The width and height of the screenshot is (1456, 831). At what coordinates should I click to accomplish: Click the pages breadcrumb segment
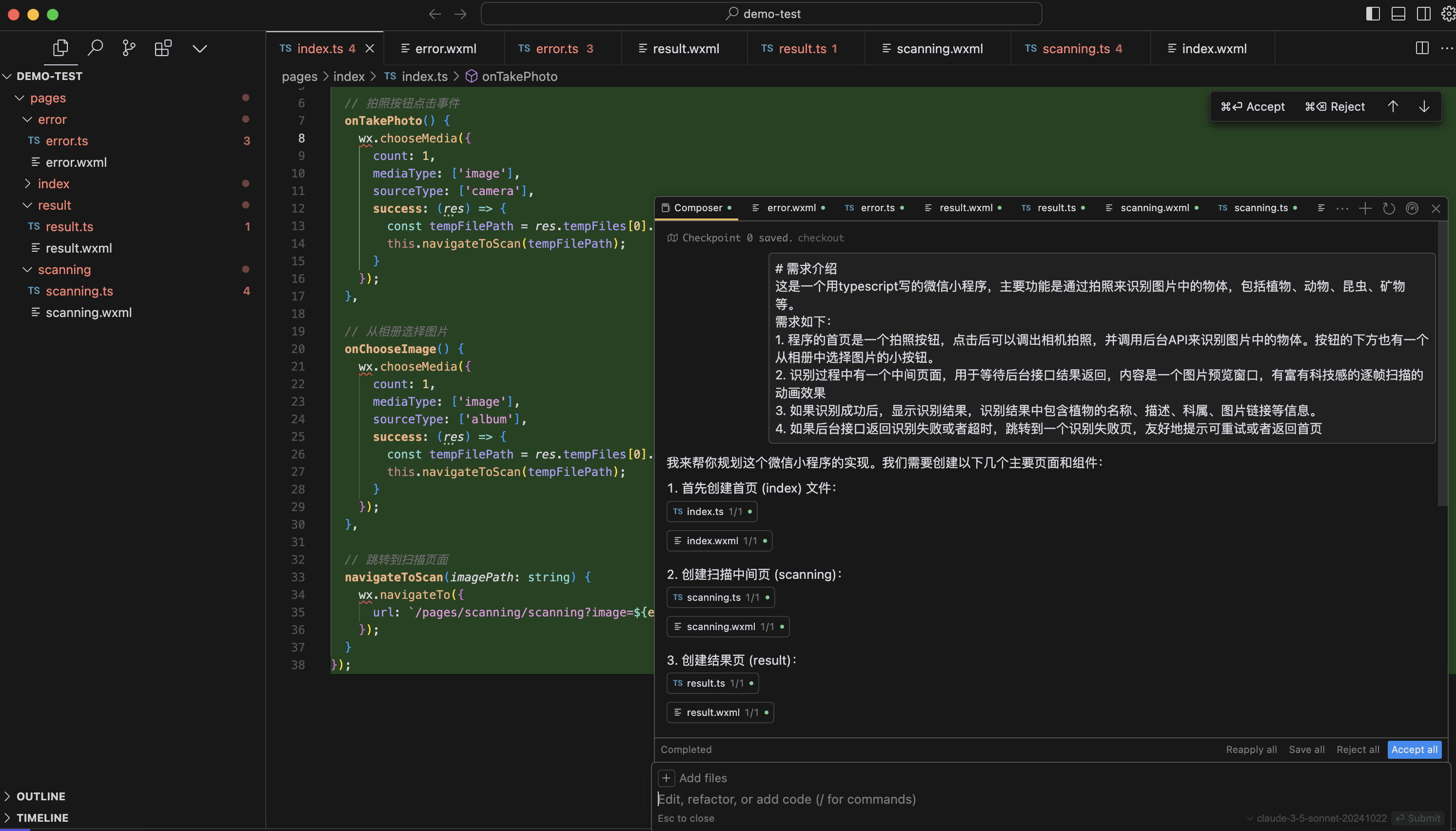click(x=299, y=76)
